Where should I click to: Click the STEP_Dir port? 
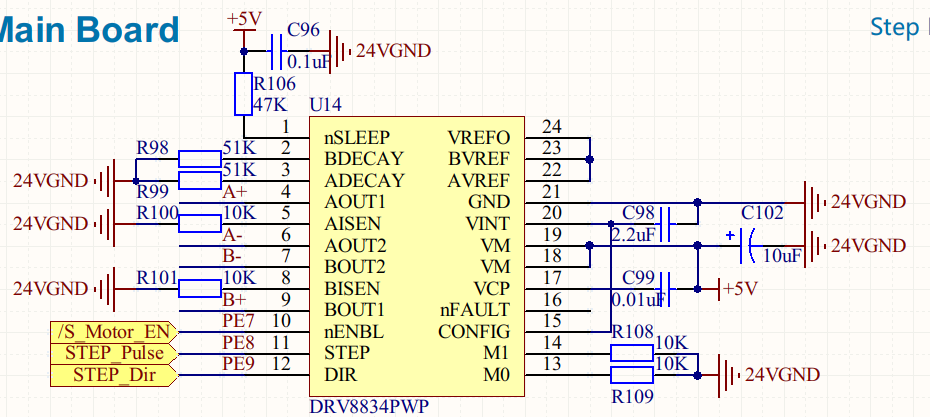114,375
